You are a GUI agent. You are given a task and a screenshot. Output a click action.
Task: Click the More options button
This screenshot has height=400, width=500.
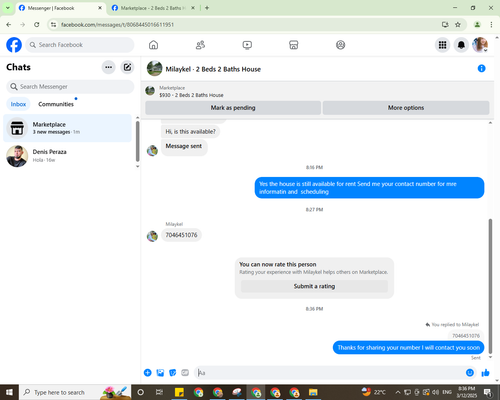point(406,108)
